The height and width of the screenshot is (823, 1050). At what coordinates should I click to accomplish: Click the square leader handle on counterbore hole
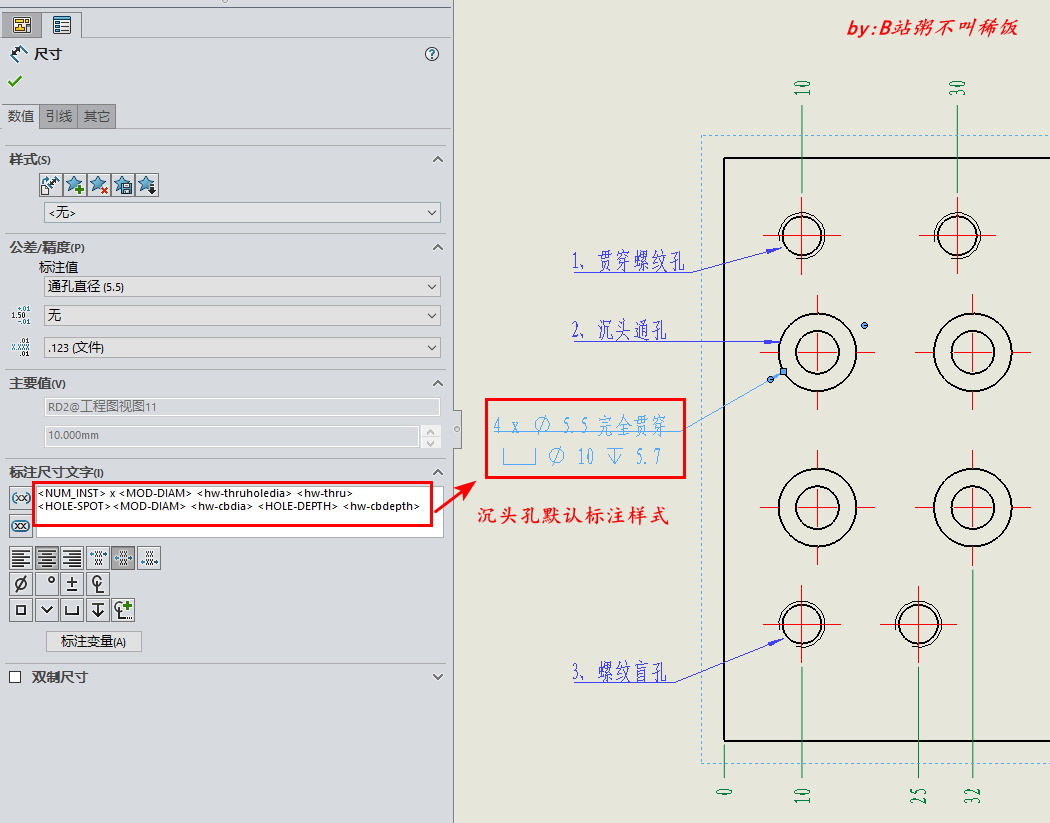783,372
